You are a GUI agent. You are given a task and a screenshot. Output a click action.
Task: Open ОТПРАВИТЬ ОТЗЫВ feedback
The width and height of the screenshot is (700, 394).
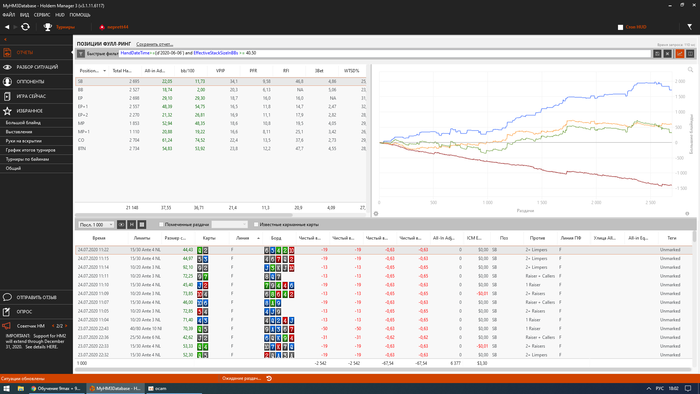(x=36, y=297)
